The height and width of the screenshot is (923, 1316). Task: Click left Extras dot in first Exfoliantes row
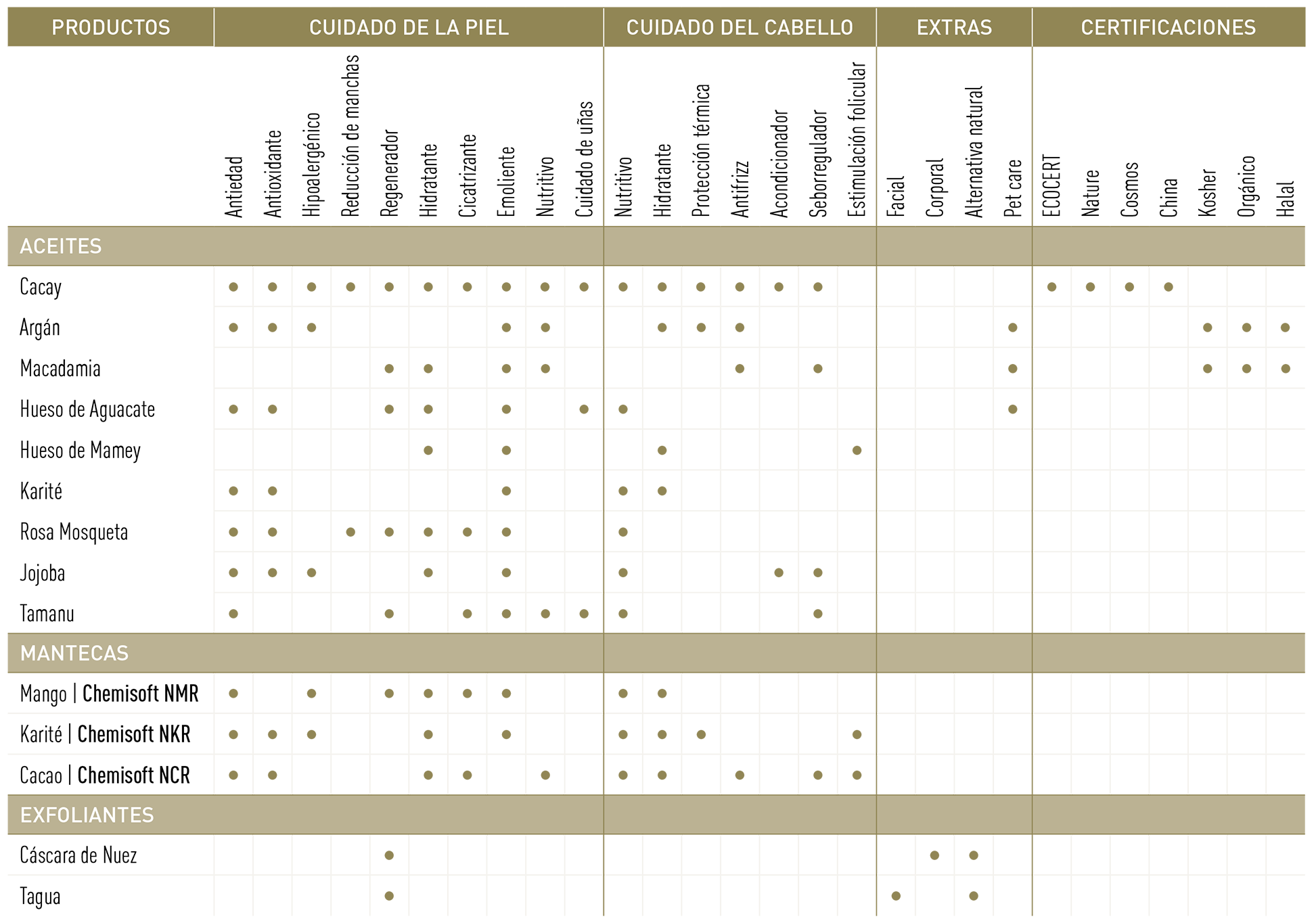point(934,855)
